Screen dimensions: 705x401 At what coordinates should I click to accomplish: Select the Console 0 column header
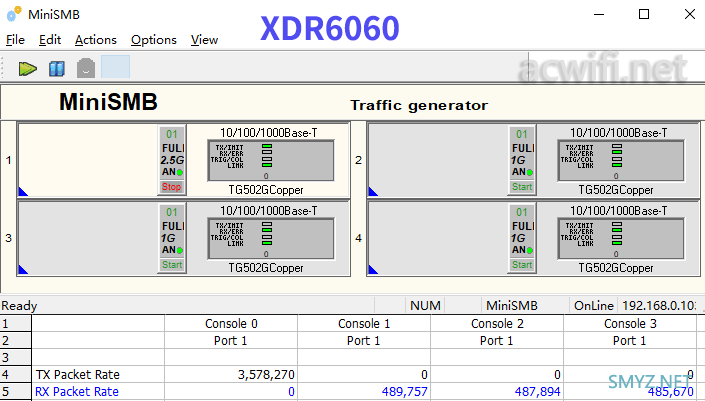click(231, 324)
